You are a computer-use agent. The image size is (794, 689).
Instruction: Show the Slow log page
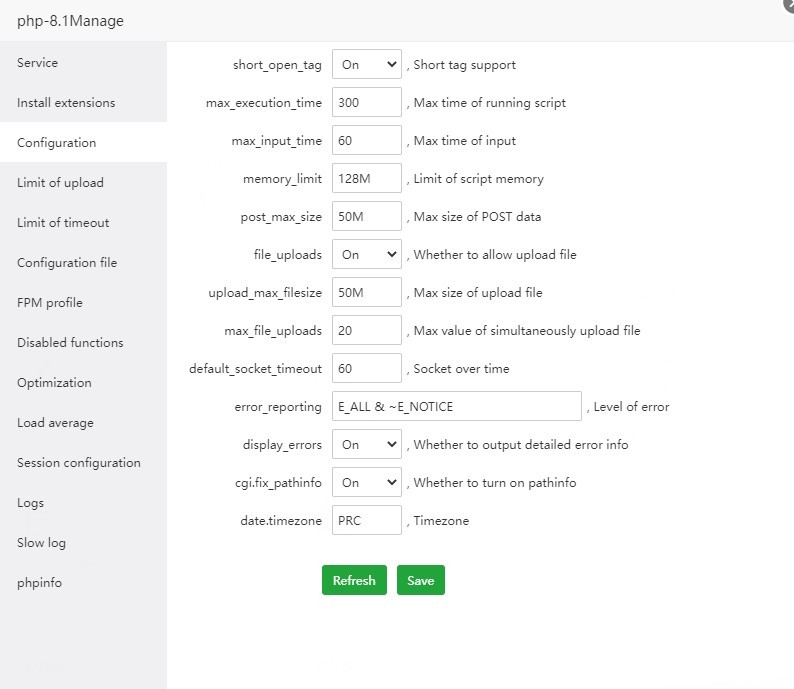pos(41,543)
